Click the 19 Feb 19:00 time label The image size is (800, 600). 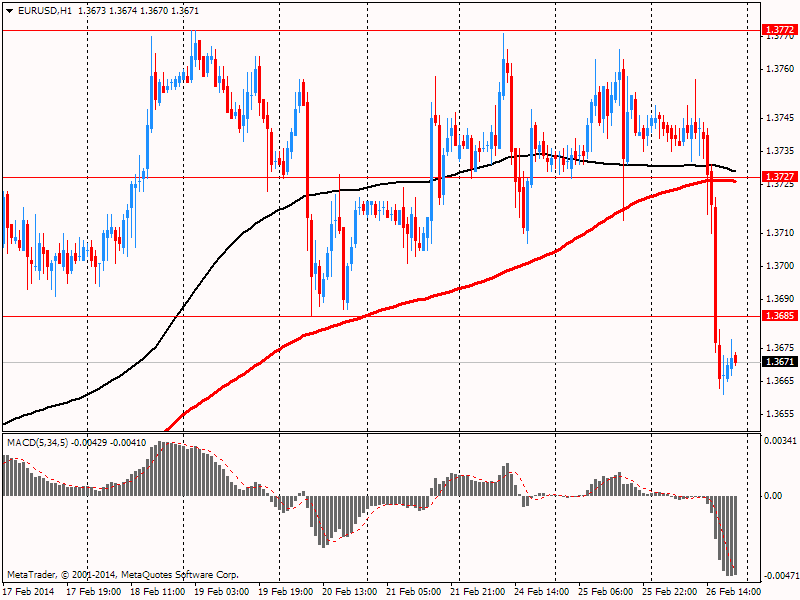pos(285,592)
